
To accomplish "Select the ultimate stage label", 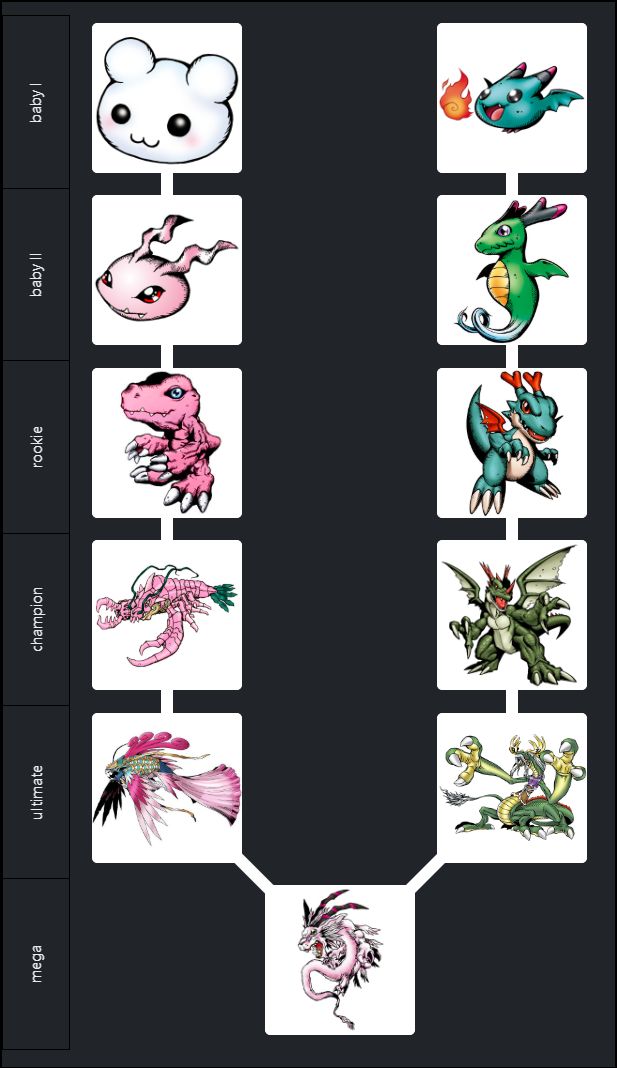I will click(36, 792).
